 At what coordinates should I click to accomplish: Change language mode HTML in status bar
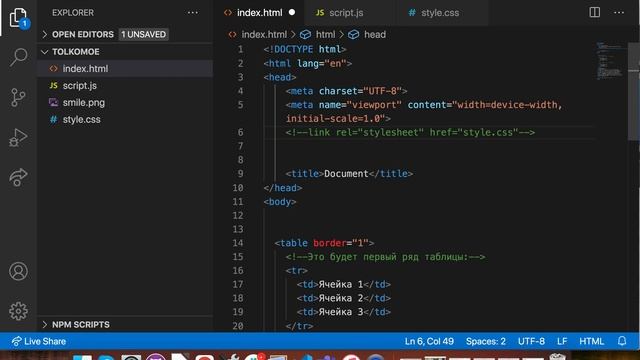[x=591, y=341]
